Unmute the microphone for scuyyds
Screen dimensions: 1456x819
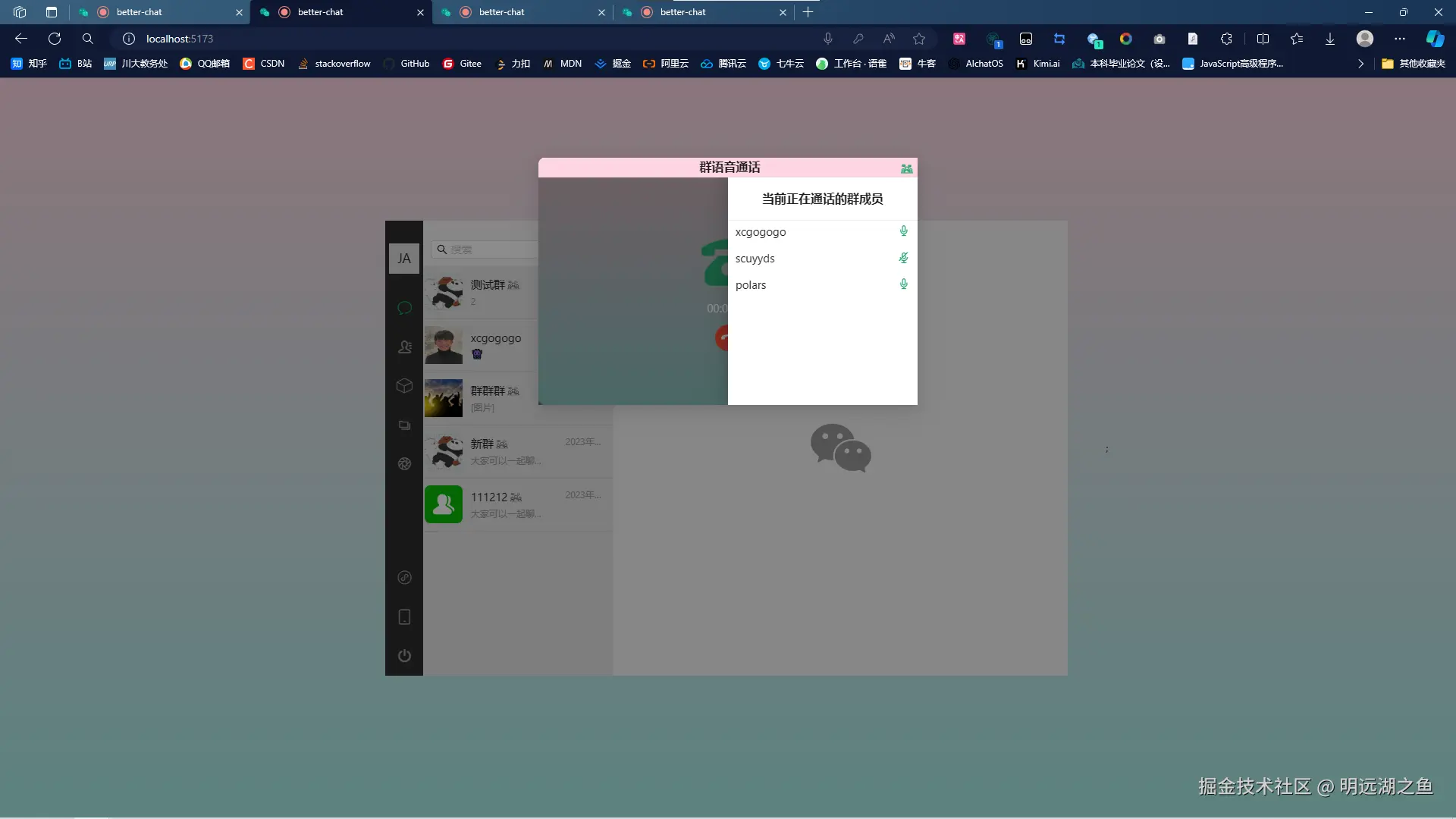904,258
